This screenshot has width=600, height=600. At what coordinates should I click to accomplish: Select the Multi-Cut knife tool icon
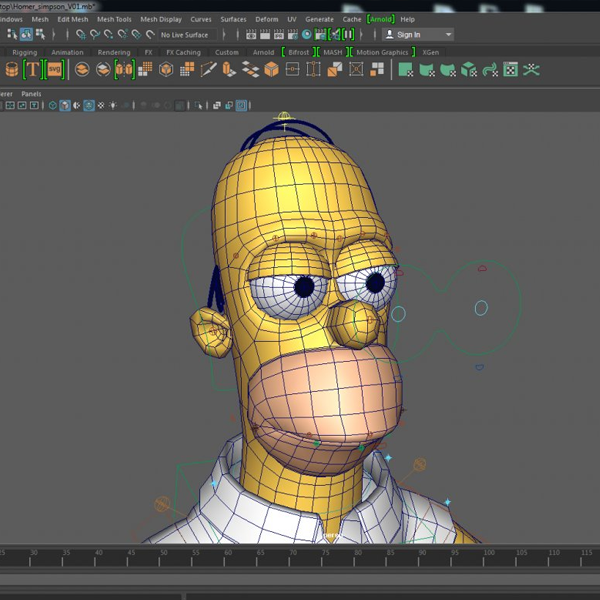pos(208,69)
